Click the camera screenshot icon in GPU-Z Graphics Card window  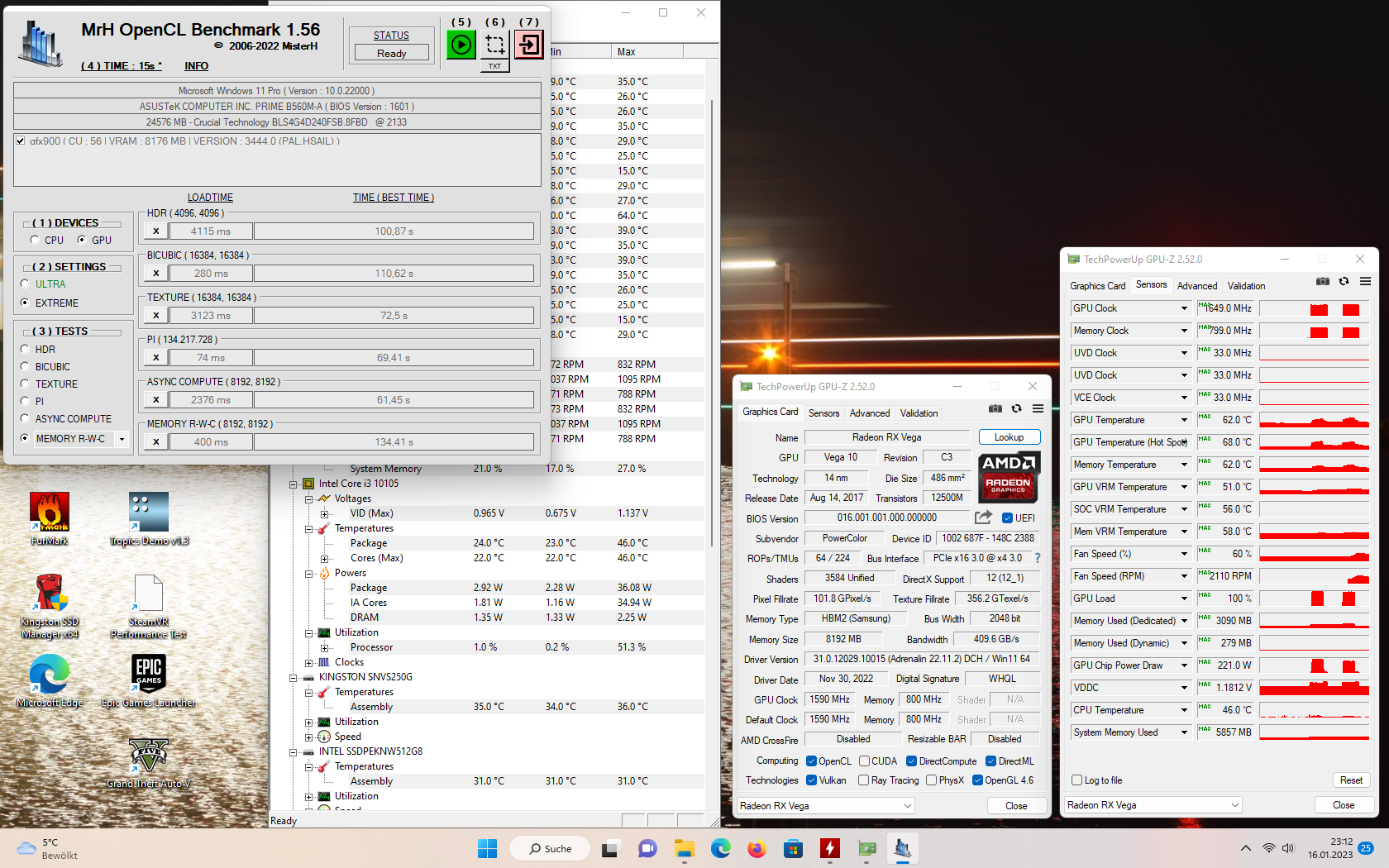[x=995, y=408]
